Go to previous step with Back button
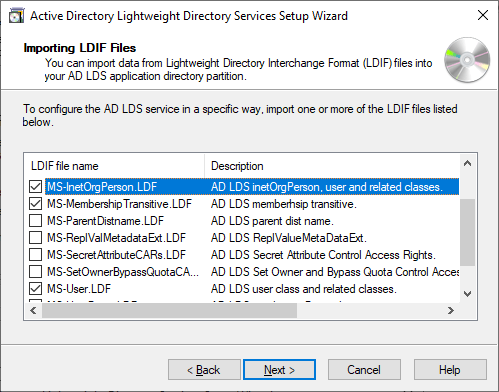The height and width of the screenshot is (392, 499). click(204, 370)
